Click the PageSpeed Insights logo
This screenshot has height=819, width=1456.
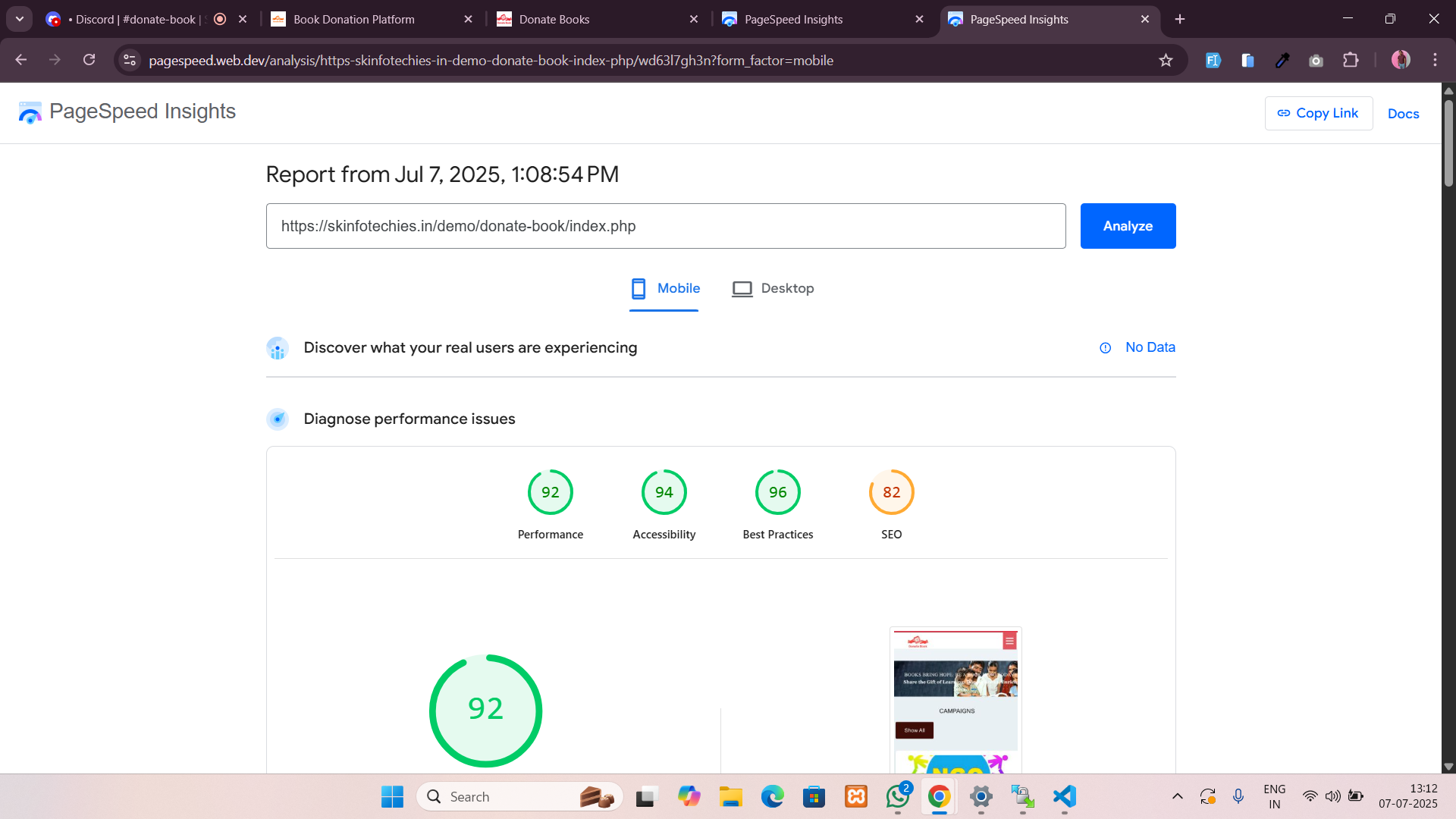pos(127,112)
